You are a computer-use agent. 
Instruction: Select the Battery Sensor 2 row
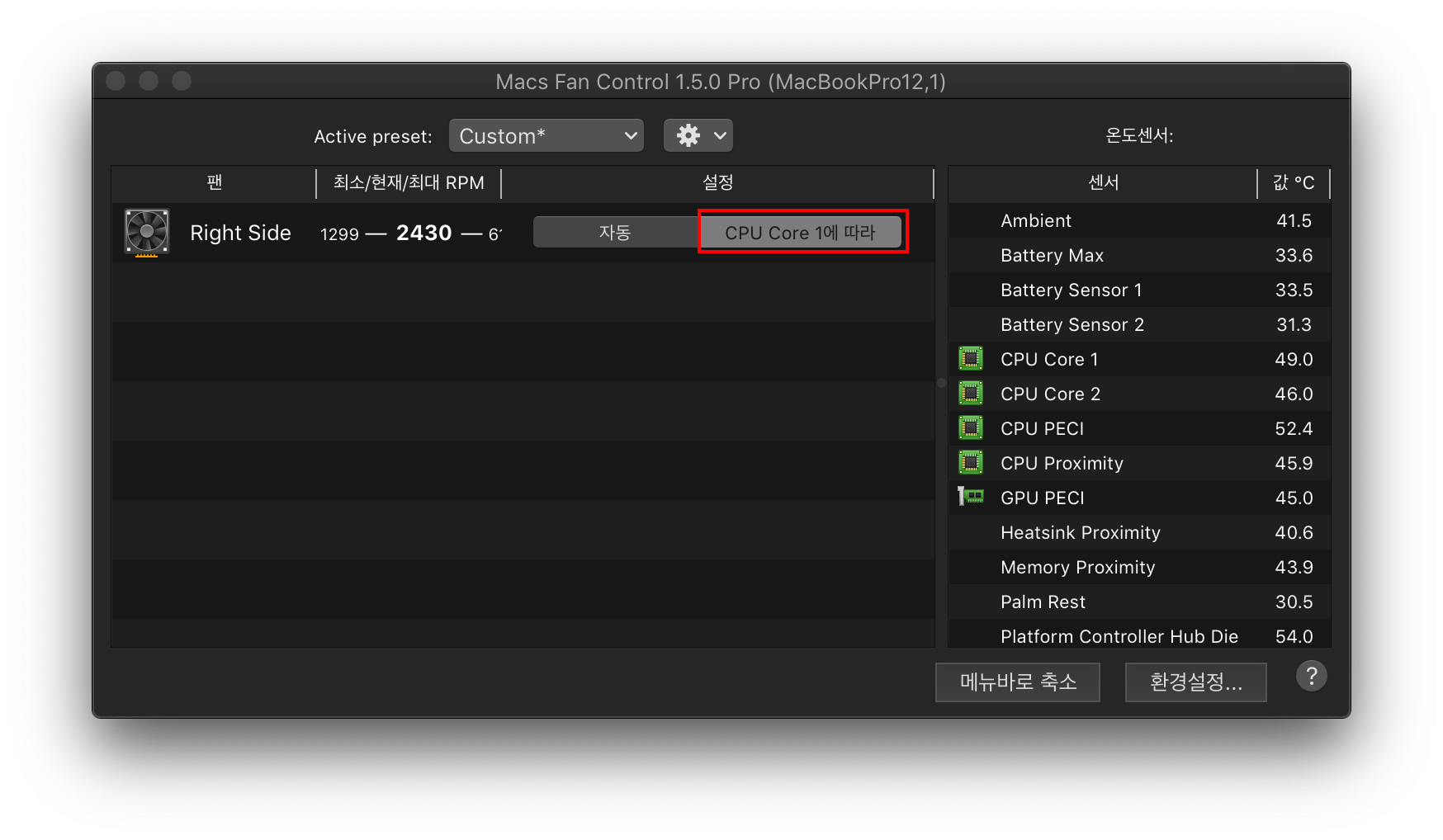click(x=1140, y=324)
